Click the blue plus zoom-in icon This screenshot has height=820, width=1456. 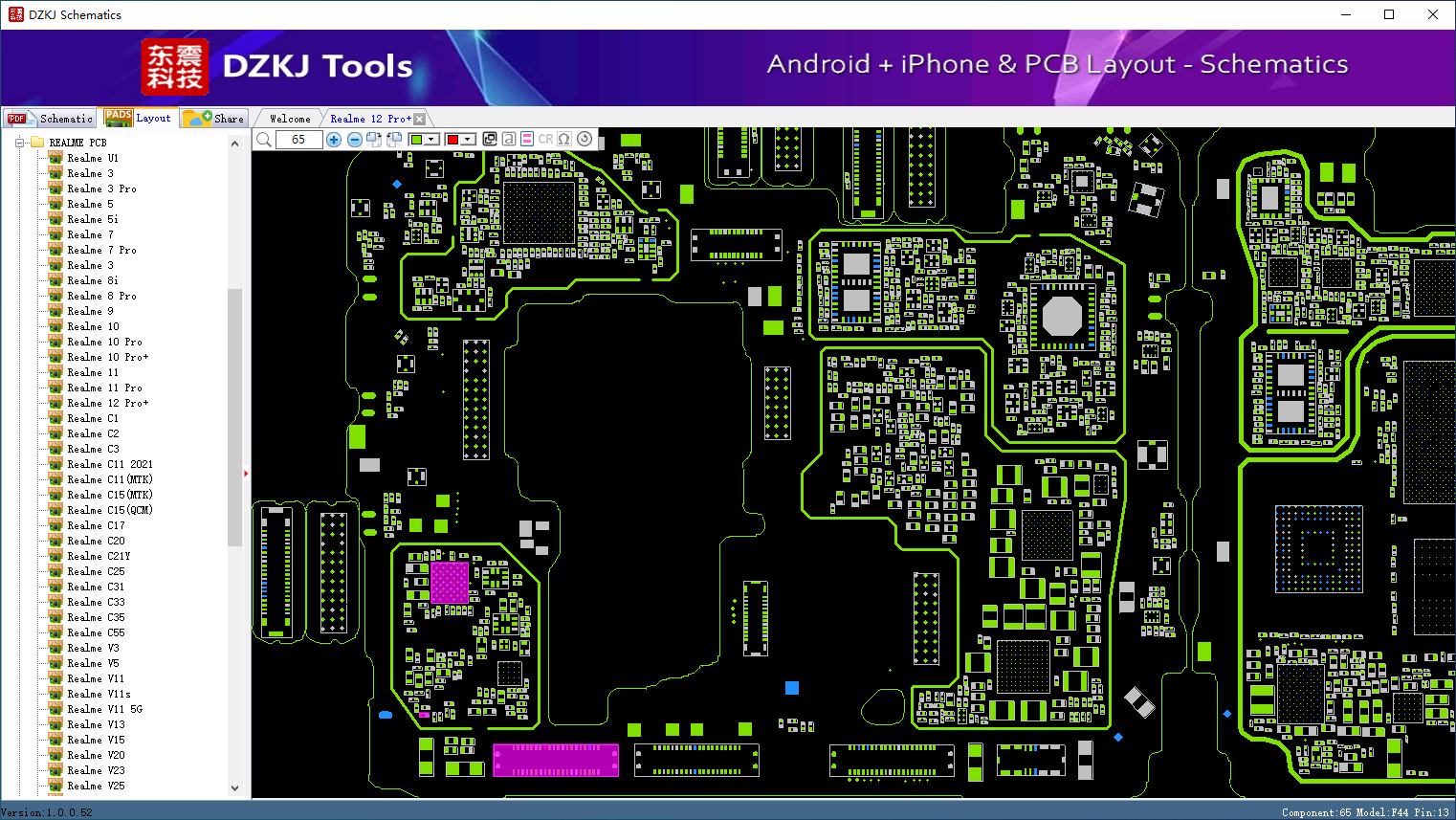pos(334,140)
